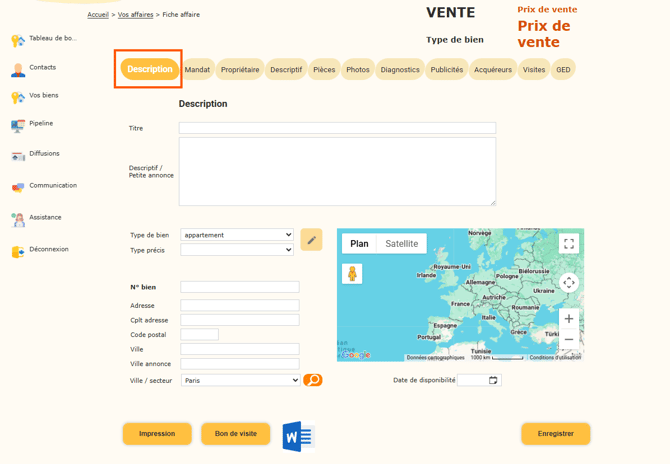This screenshot has height=464, width=670.
Task: Zoom in on the map with plus
Action: tap(569, 319)
